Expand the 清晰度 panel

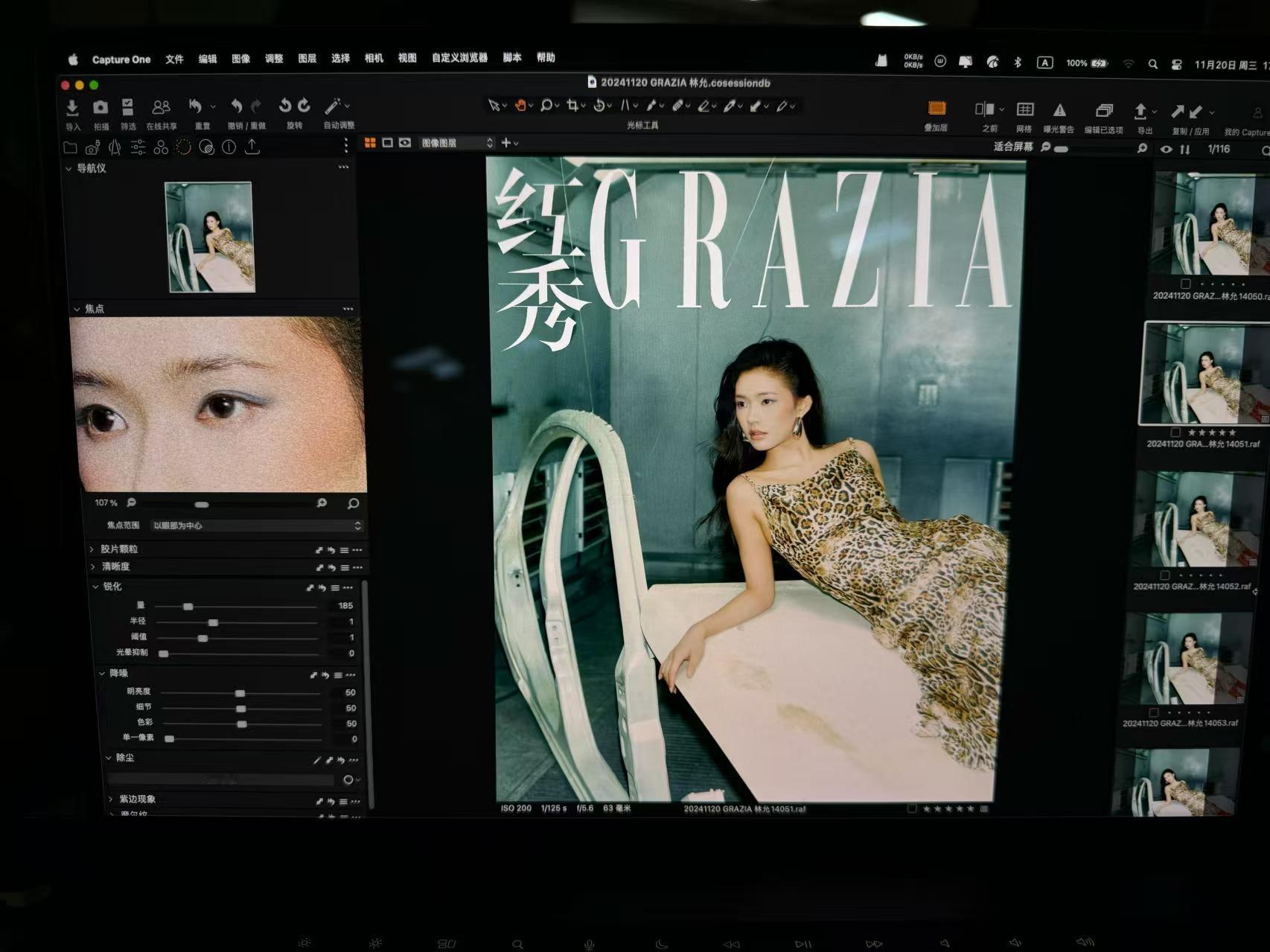point(92,567)
